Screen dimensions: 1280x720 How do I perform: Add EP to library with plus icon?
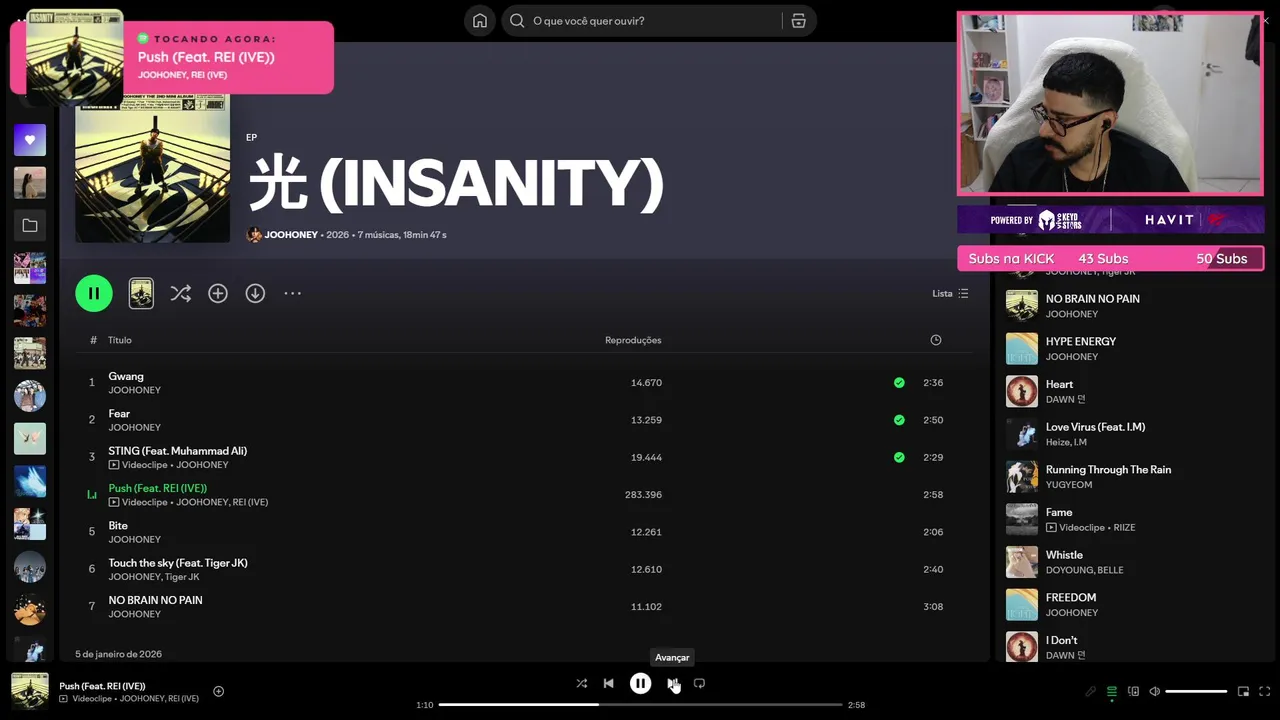pos(218,293)
